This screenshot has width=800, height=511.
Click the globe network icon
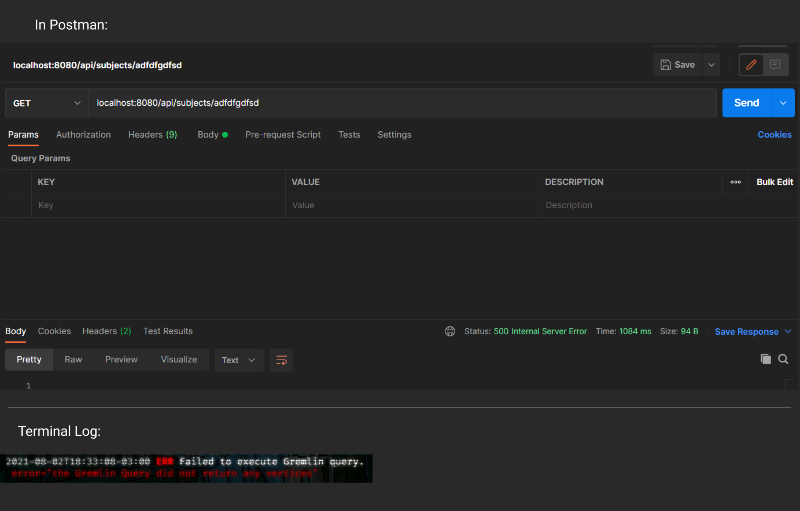tap(450, 331)
